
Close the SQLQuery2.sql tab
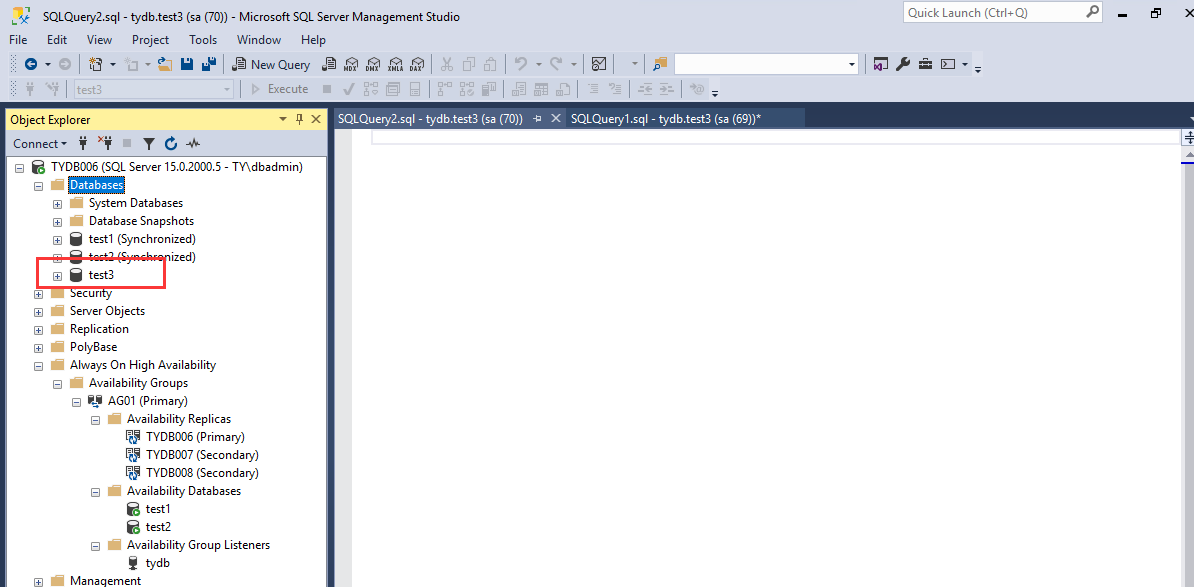click(556, 119)
